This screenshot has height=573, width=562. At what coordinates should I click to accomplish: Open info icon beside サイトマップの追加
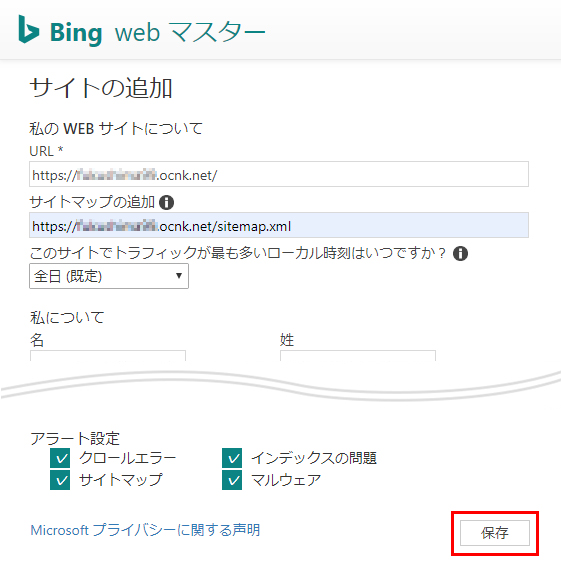pos(166,202)
